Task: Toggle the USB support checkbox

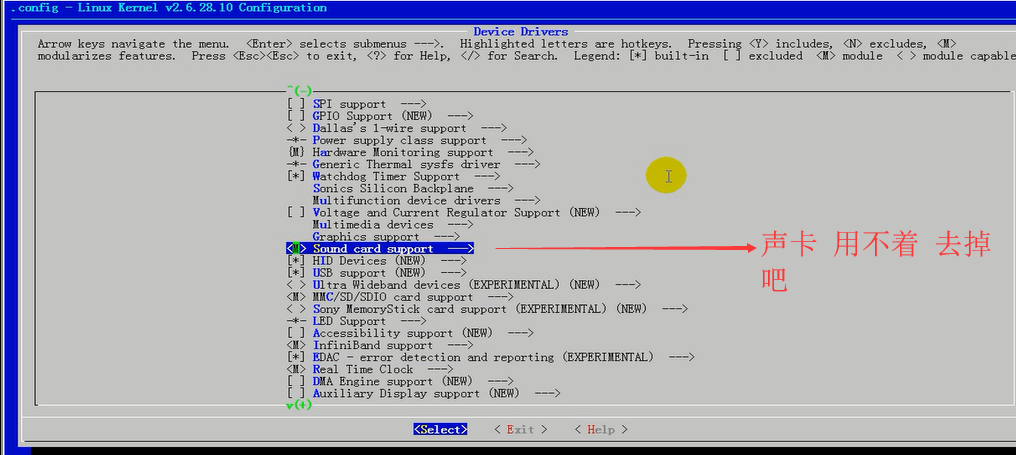Action: point(295,273)
